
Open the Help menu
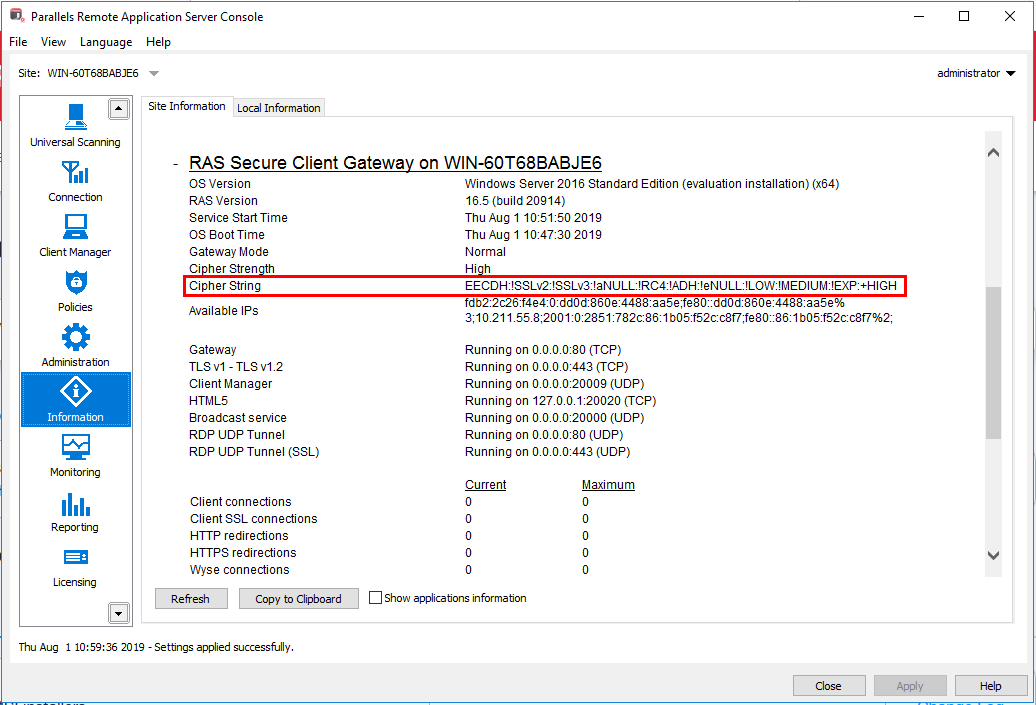click(158, 42)
